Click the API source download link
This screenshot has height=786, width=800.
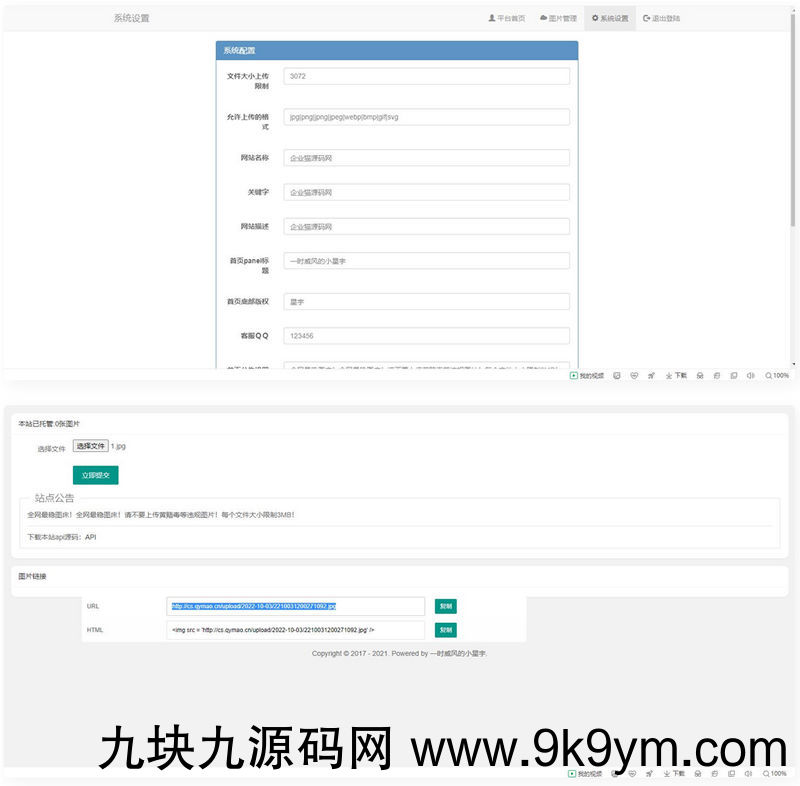tap(90, 537)
